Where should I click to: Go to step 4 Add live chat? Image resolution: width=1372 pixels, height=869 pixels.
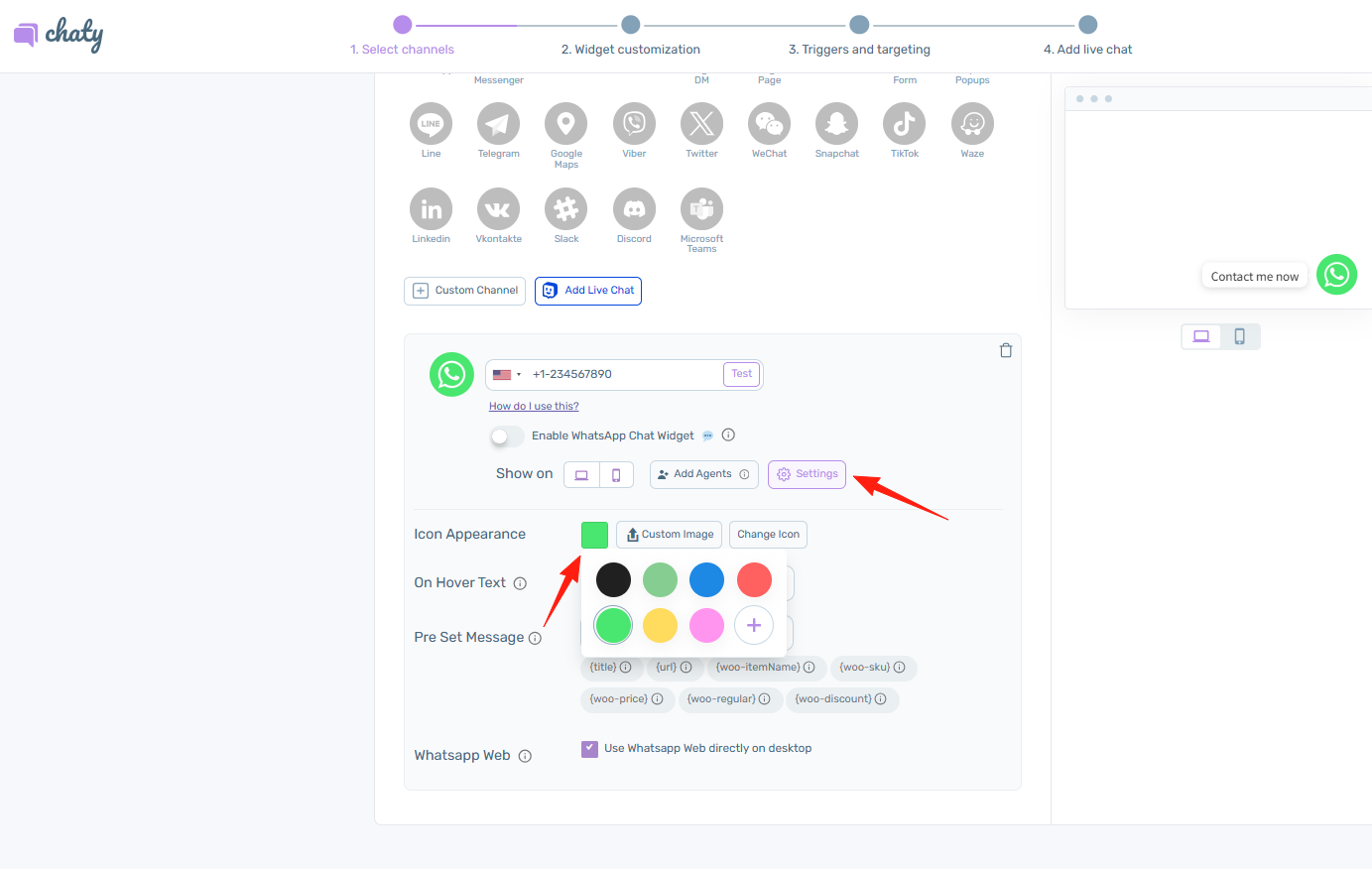tap(1088, 34)
